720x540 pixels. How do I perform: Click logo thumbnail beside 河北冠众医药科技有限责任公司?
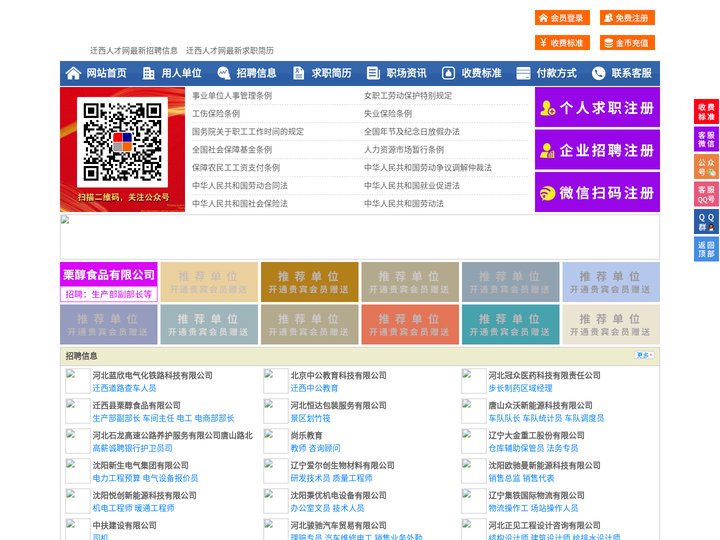click(x=473, y=381)
